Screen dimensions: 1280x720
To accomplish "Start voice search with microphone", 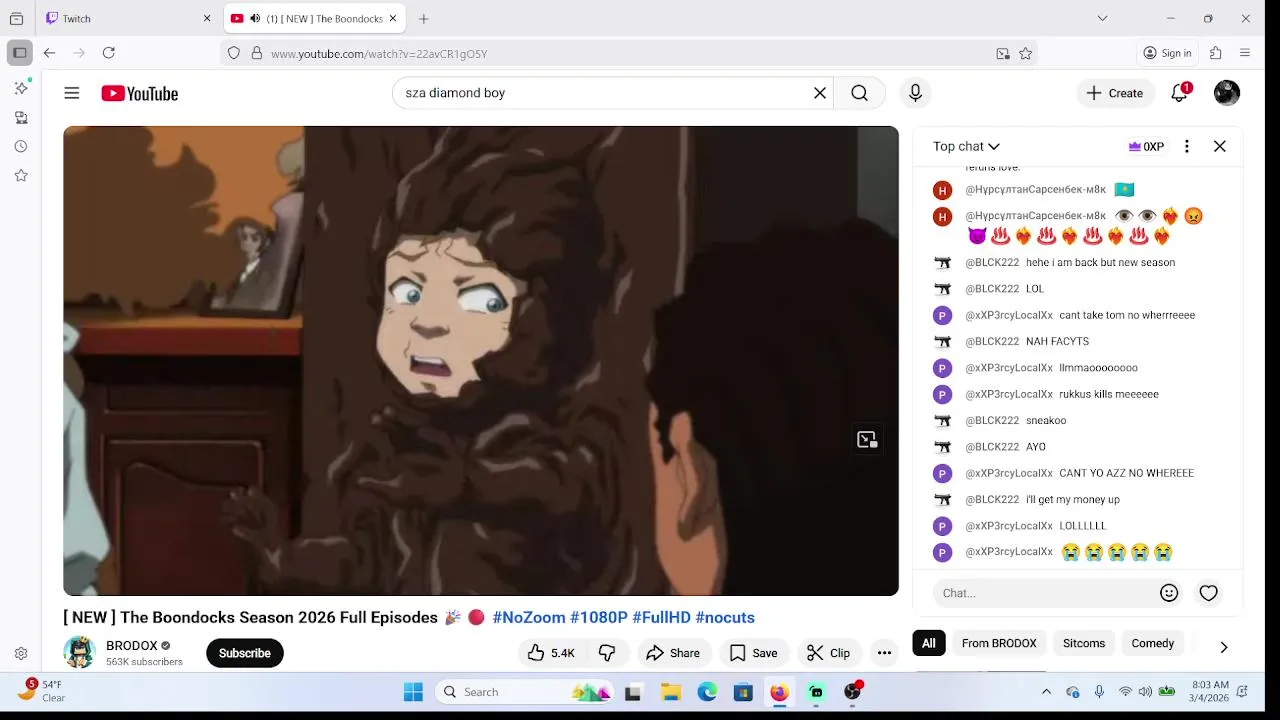I will [x=915, y=93].
